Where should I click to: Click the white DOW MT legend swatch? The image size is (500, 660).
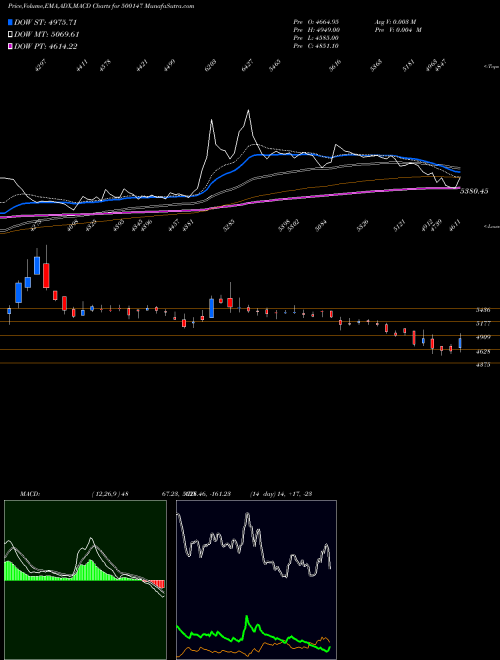click(11, 35)
